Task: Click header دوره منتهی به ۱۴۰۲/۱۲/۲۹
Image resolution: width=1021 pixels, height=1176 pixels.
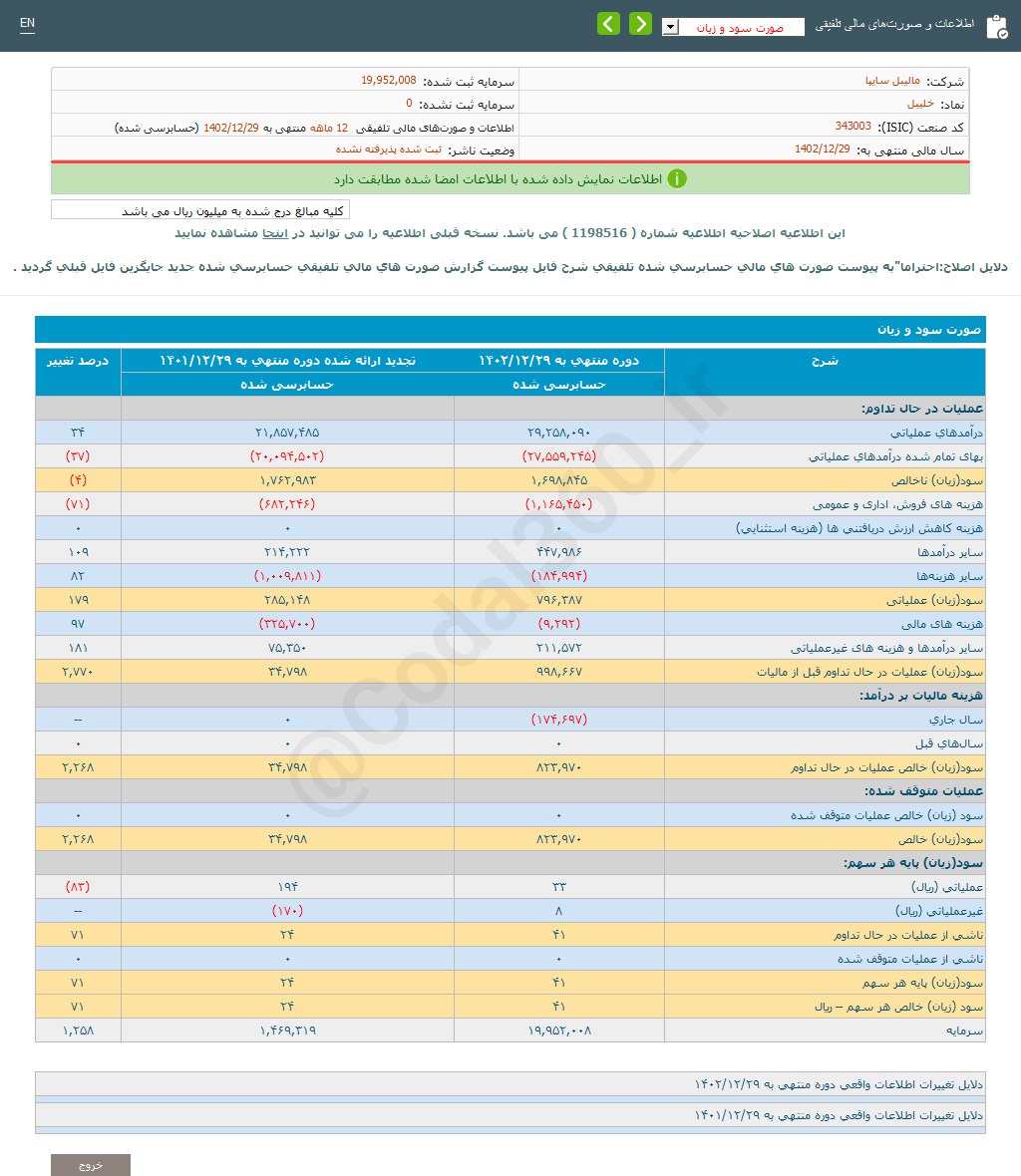Action: [559, 361]
